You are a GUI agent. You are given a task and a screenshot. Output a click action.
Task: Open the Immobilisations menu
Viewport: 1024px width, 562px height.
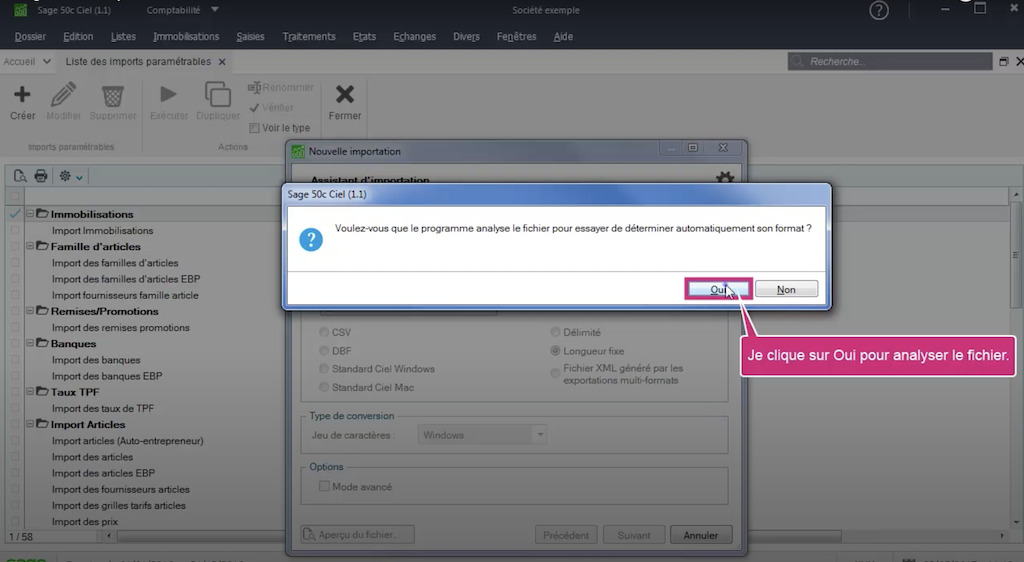(x=186, y=37)
